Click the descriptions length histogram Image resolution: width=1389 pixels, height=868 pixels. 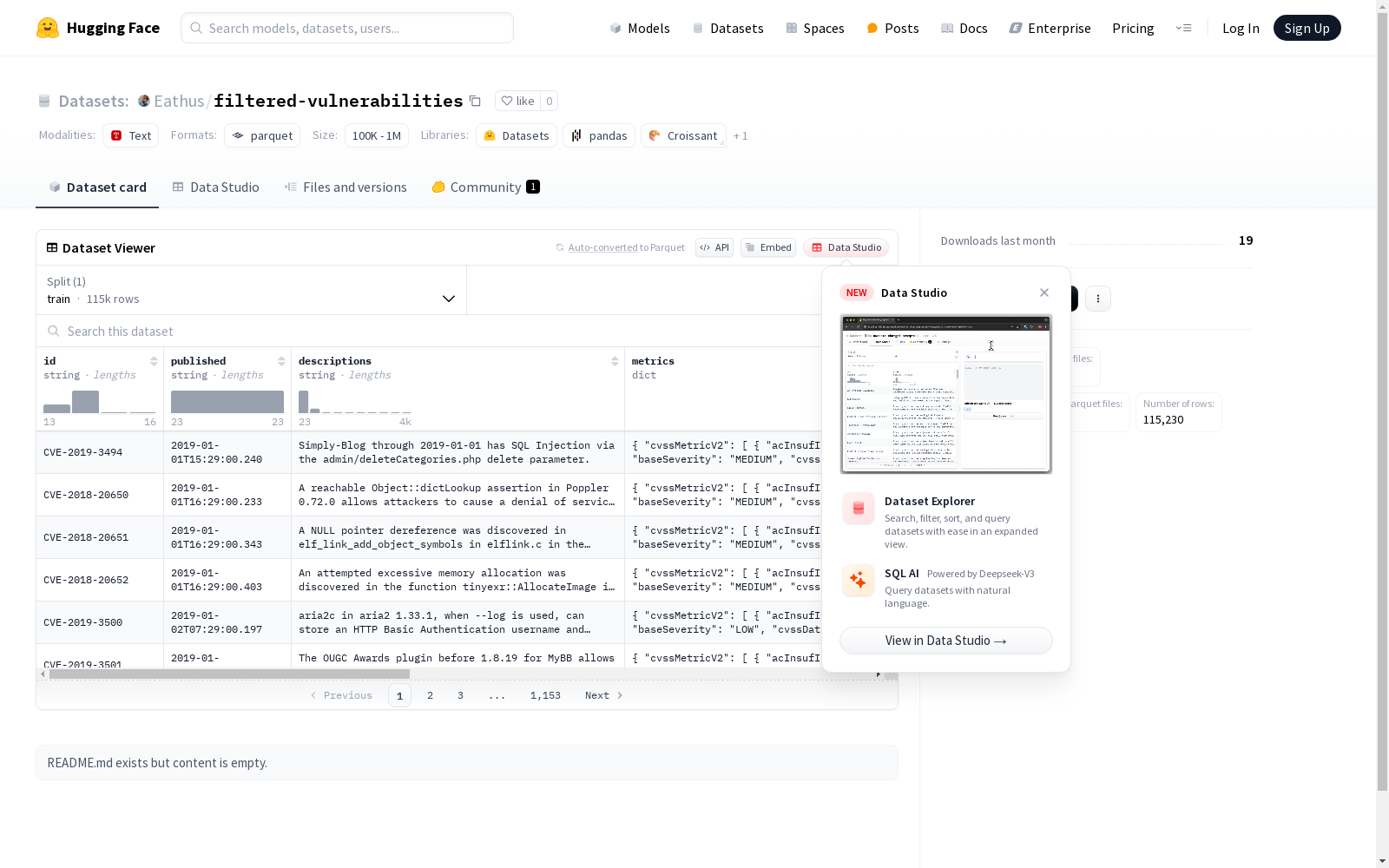(x=355, y=402)
